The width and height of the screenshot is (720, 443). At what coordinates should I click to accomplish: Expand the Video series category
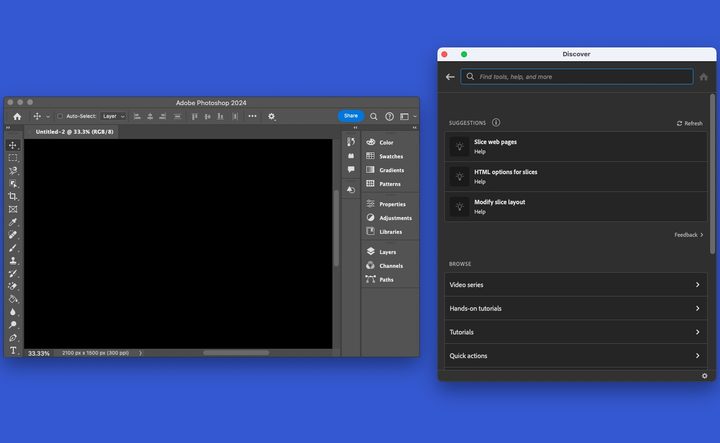tap(575, 285)
